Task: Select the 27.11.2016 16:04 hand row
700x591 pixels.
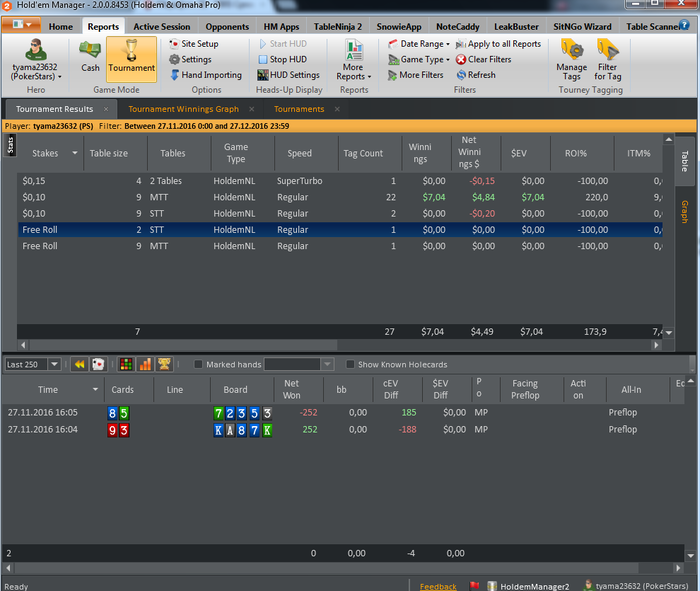Action: (x=343, y=429)
